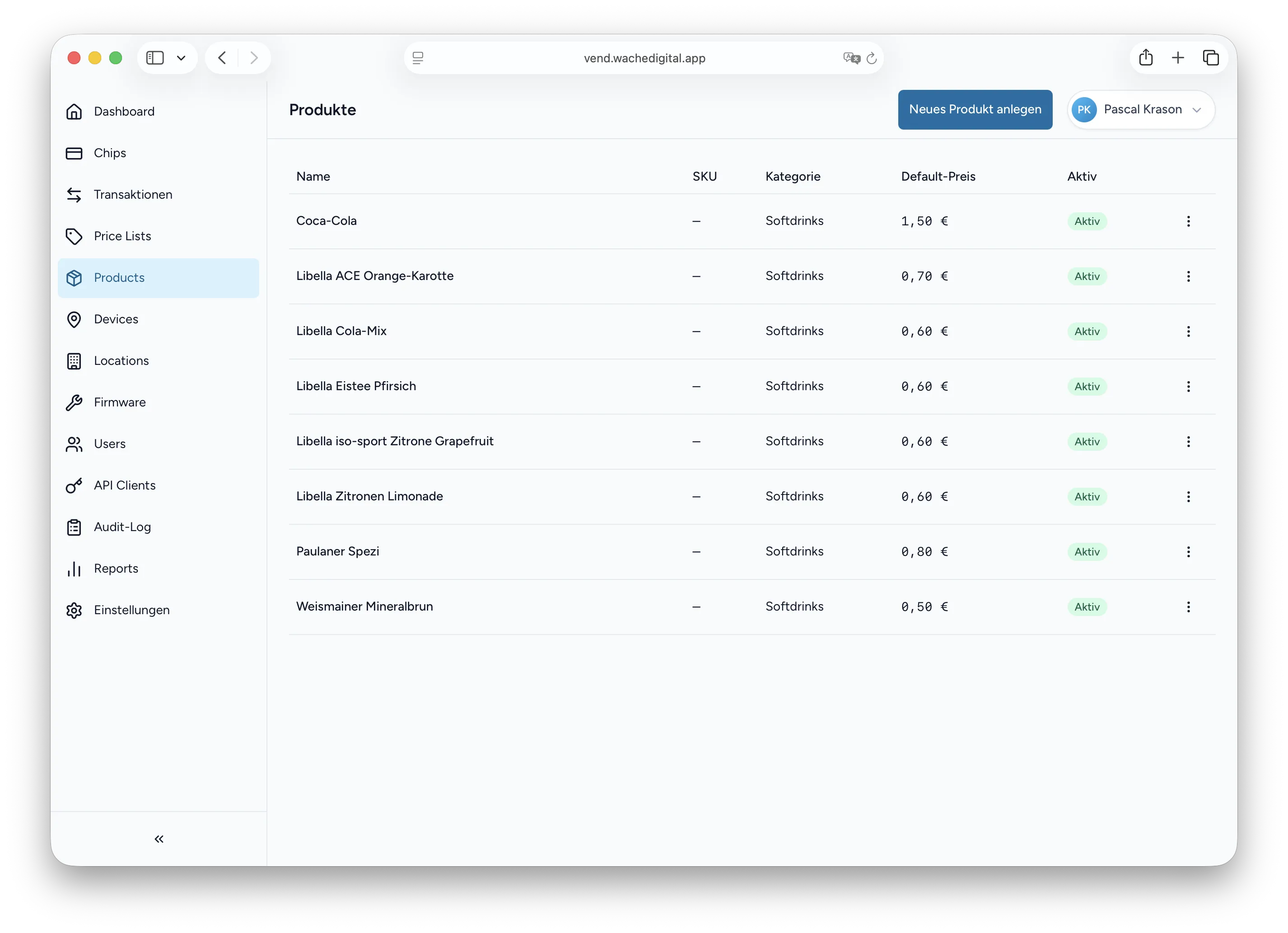The width and height of the screenshot is (1288, 933).
Task: Click the vend.wachedigital.app address field
Action: (x=644, y=58)
